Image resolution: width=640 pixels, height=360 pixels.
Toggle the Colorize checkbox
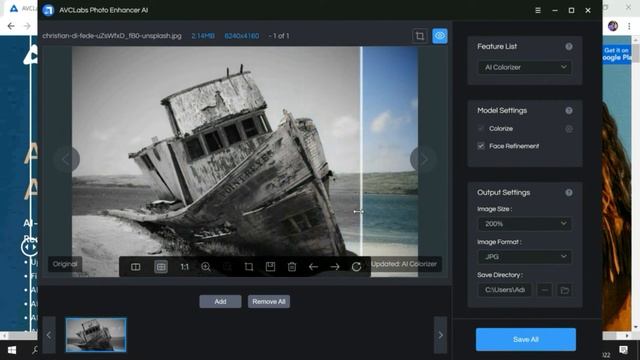[481, 129]
